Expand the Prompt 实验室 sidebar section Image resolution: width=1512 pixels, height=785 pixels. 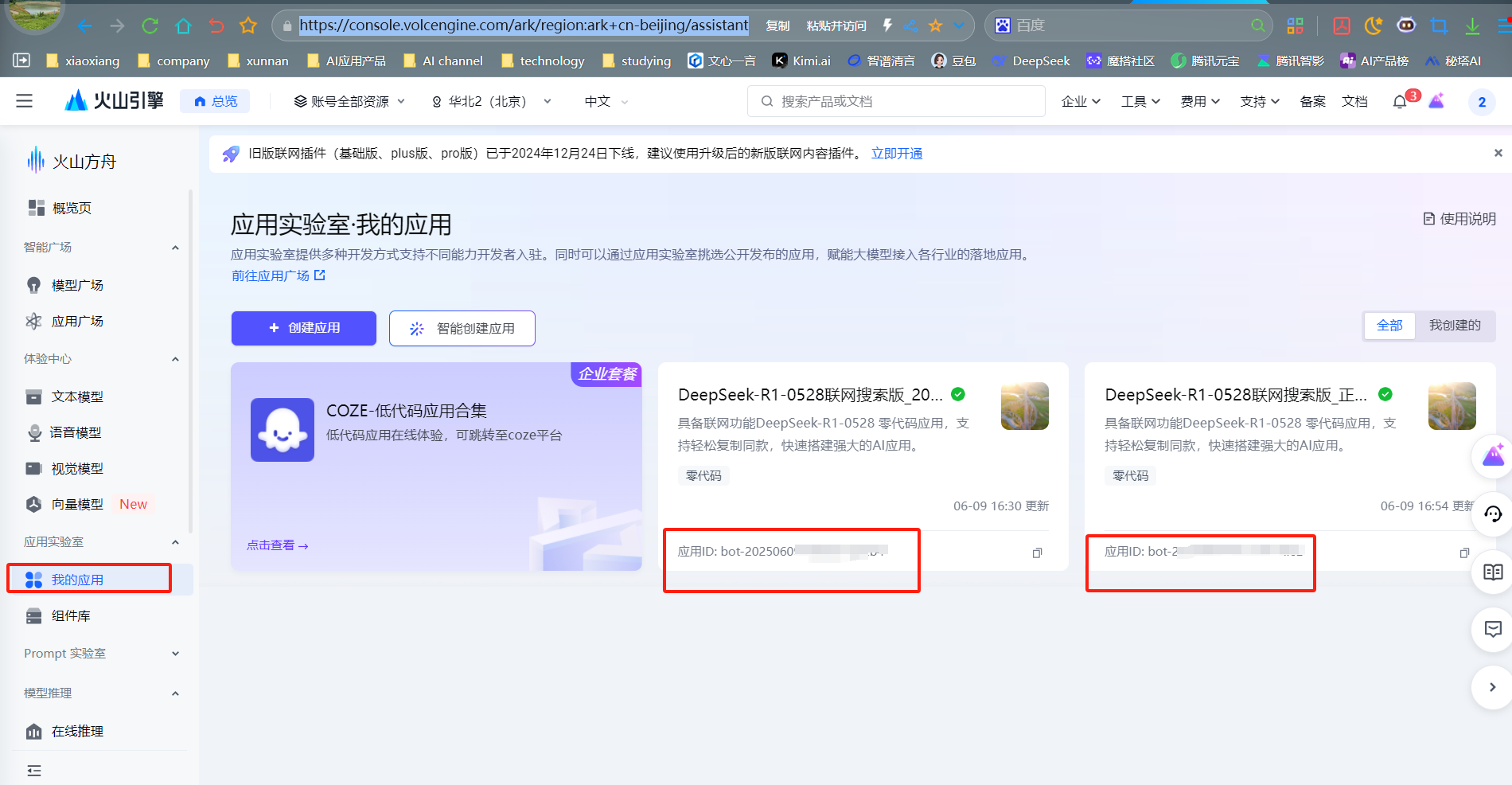click(101, 653)
